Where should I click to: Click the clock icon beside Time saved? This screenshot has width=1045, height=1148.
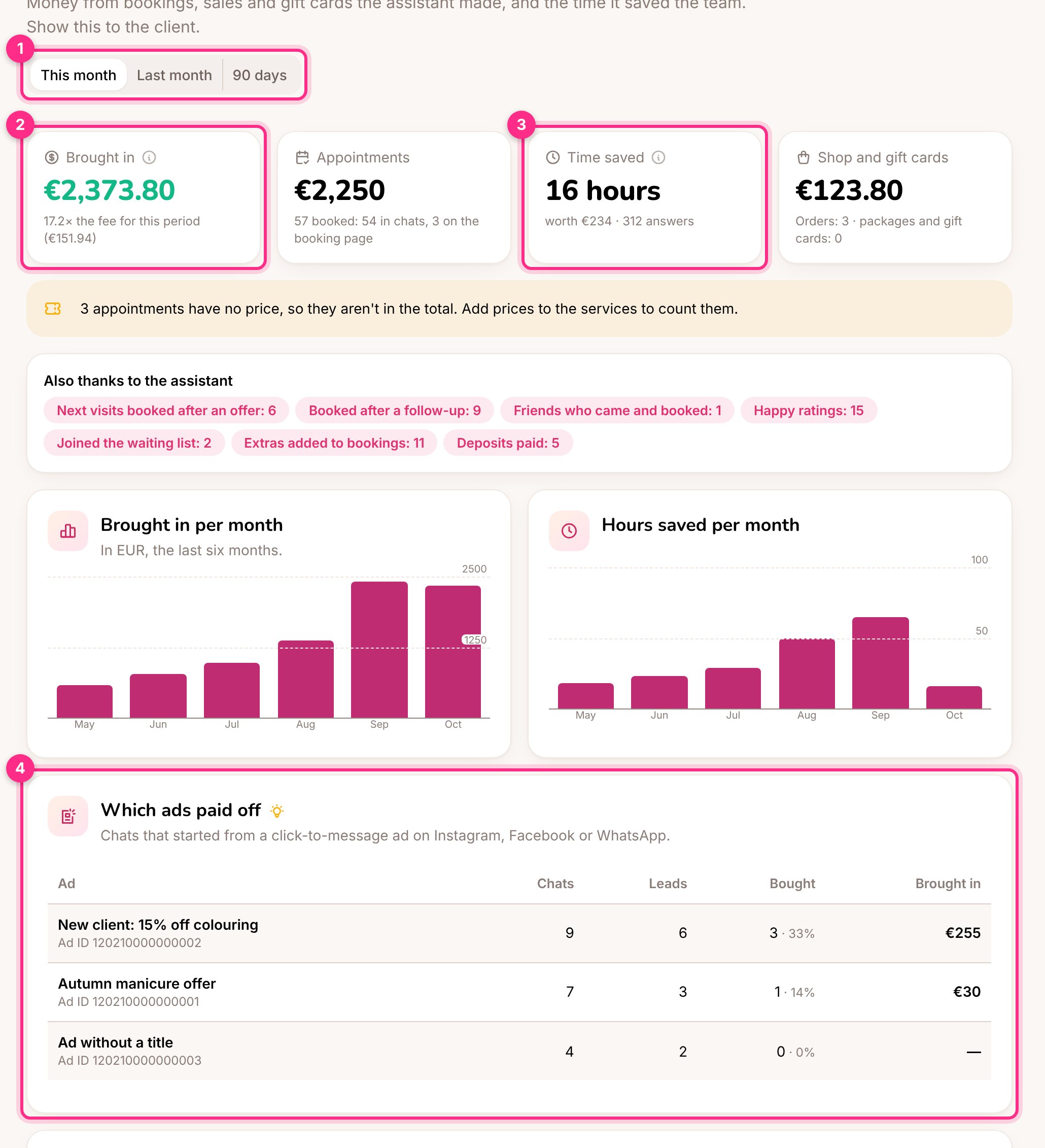click(552, 158)
